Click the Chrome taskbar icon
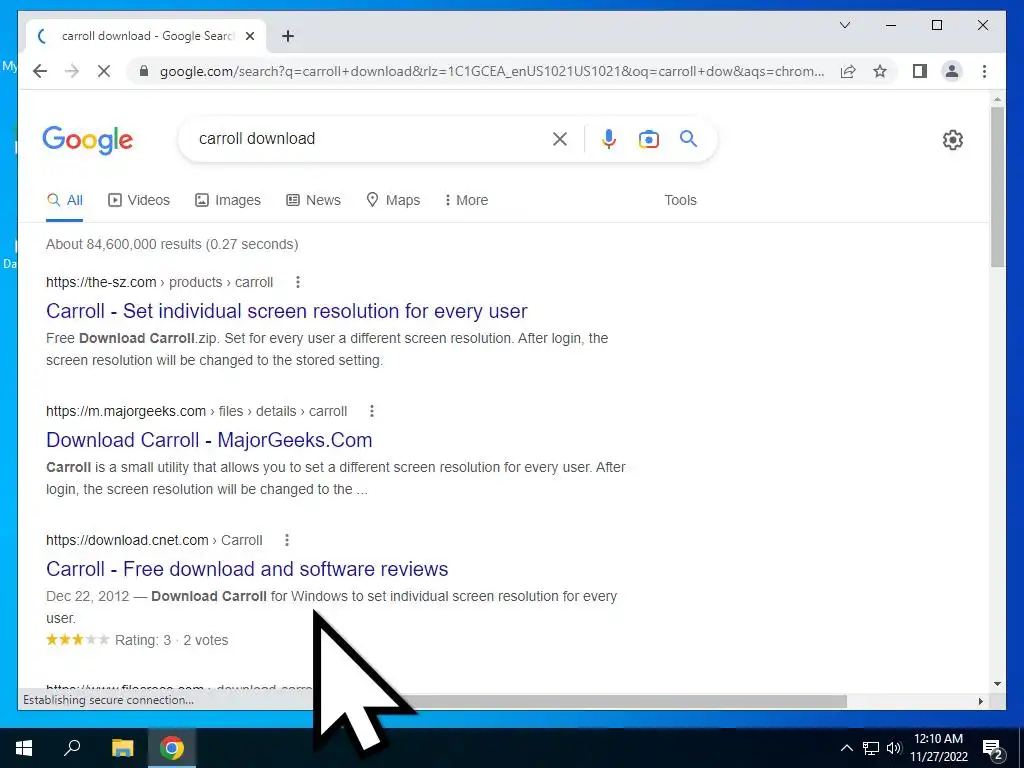Screen dimensions: 1024x768 (172, 748)
